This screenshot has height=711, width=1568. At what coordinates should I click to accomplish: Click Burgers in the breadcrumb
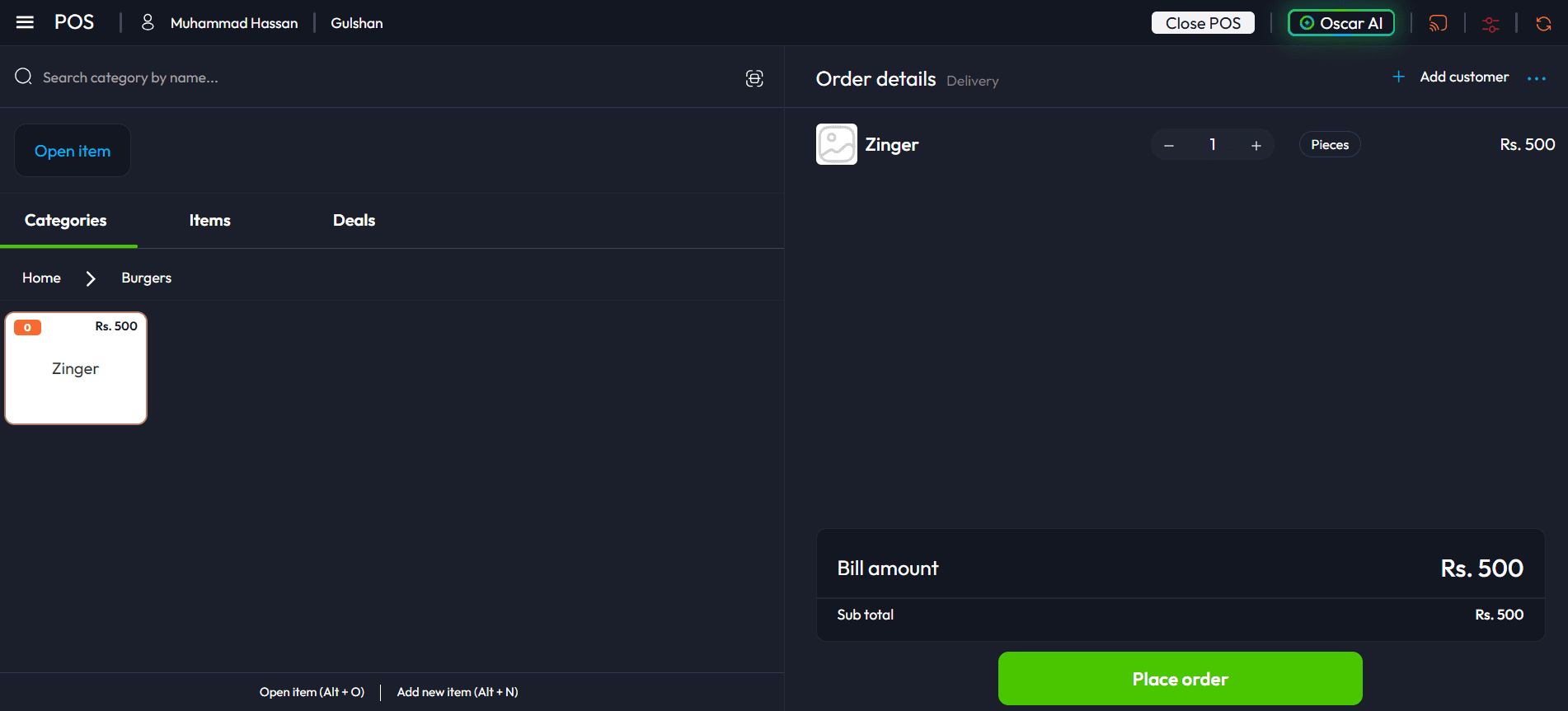click(x=146, y=278)
